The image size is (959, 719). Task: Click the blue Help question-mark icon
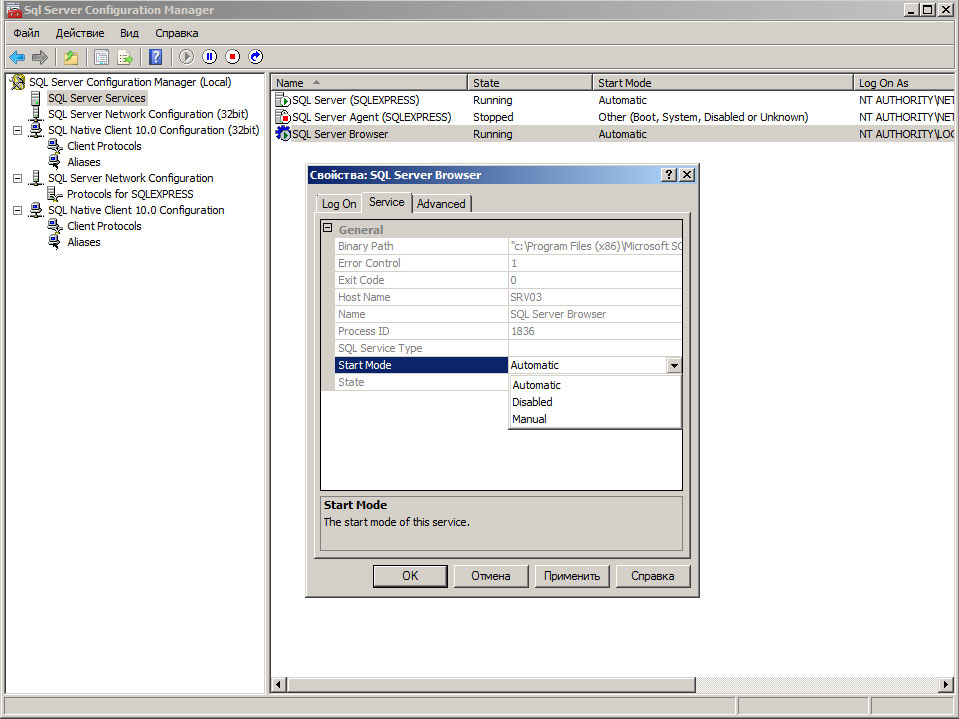coord(155,57)
